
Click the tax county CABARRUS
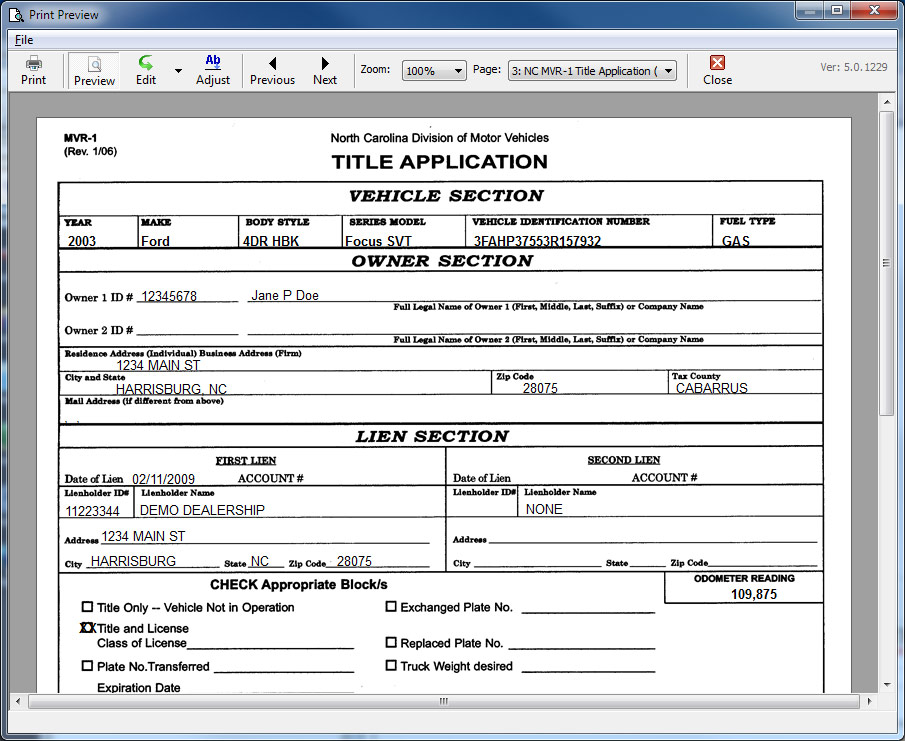click(712, 388)
